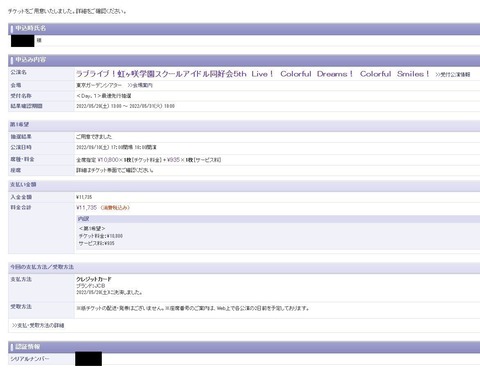
Task: Open the 受付公演情報 link beside the show title
Action: click(x=453, y=75)
